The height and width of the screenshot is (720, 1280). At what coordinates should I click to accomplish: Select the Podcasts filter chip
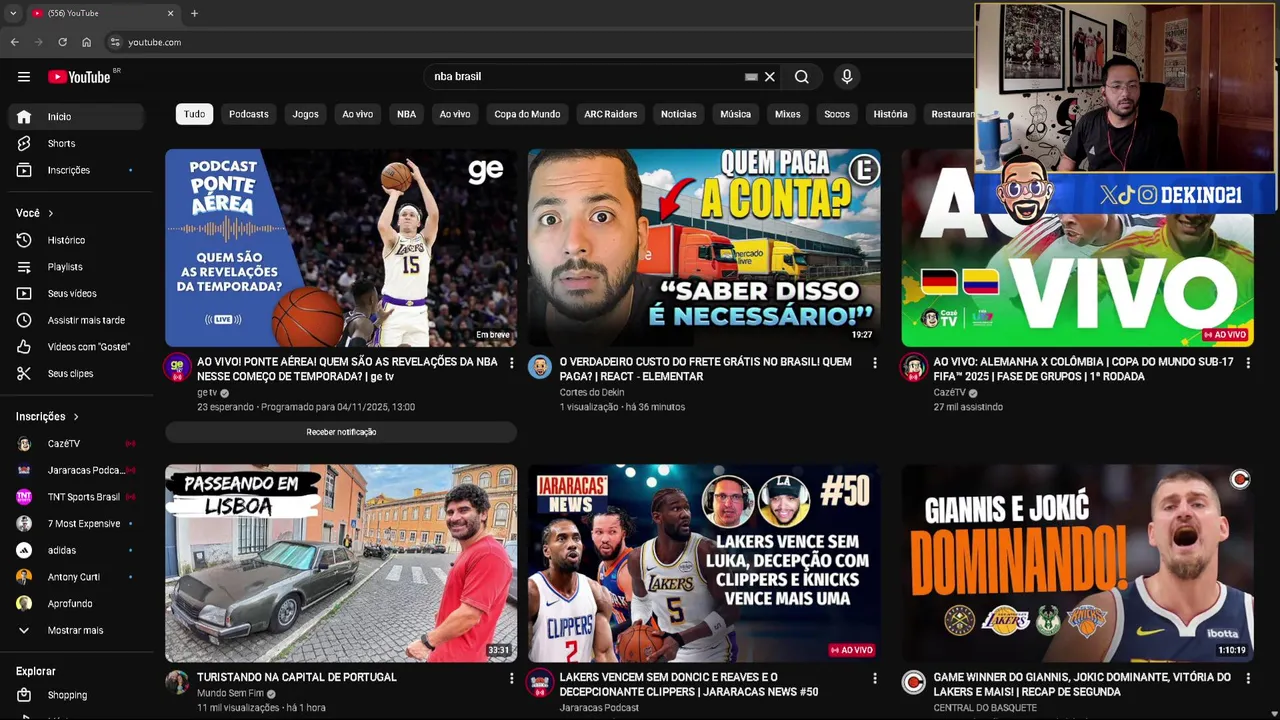[x=249, y=114]
